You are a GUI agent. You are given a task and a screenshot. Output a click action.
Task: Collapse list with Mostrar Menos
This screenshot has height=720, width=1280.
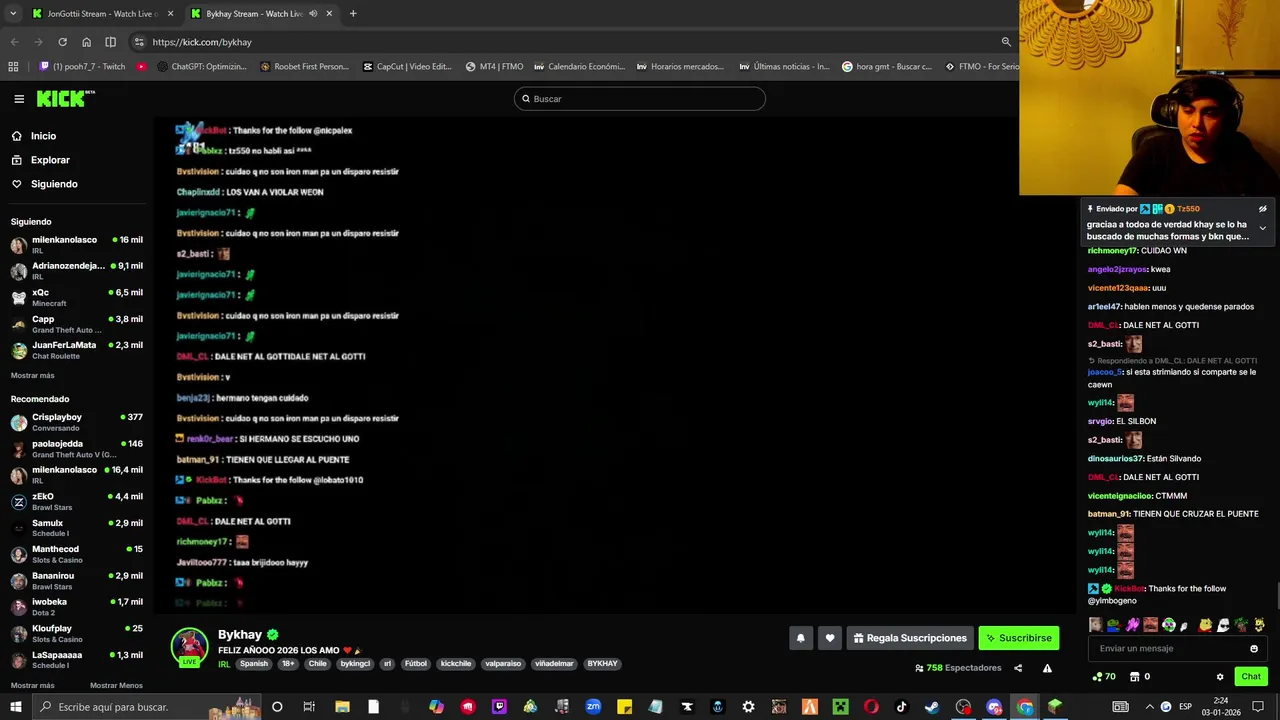116,686
